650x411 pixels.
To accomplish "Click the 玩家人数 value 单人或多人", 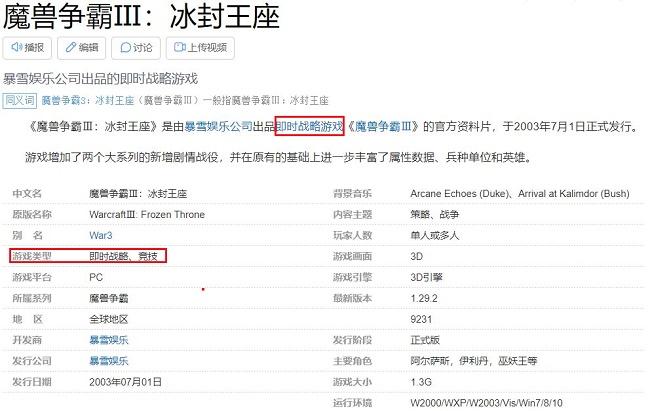I will point(434,235).
